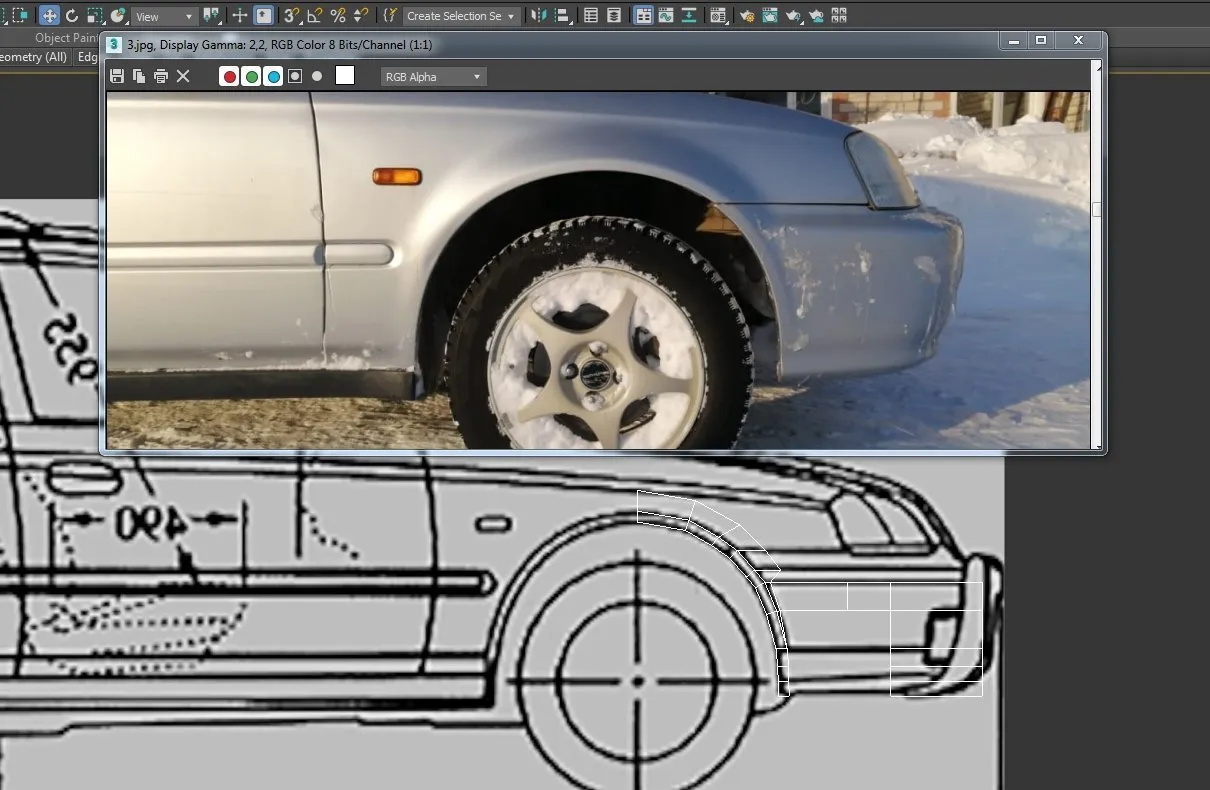Select the Move transform tool
The image size is (1210, 790).
coord(49,16)
